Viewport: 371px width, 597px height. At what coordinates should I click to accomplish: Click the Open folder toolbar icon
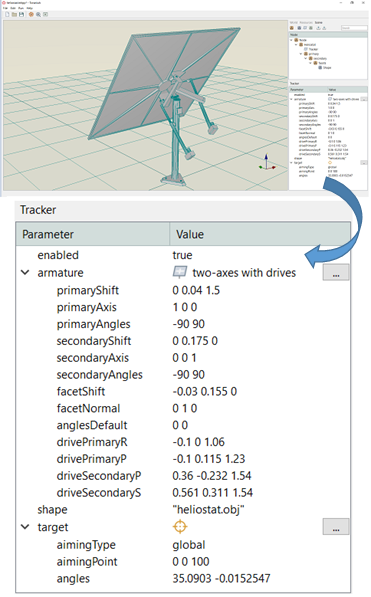click(x=14, y=14)
